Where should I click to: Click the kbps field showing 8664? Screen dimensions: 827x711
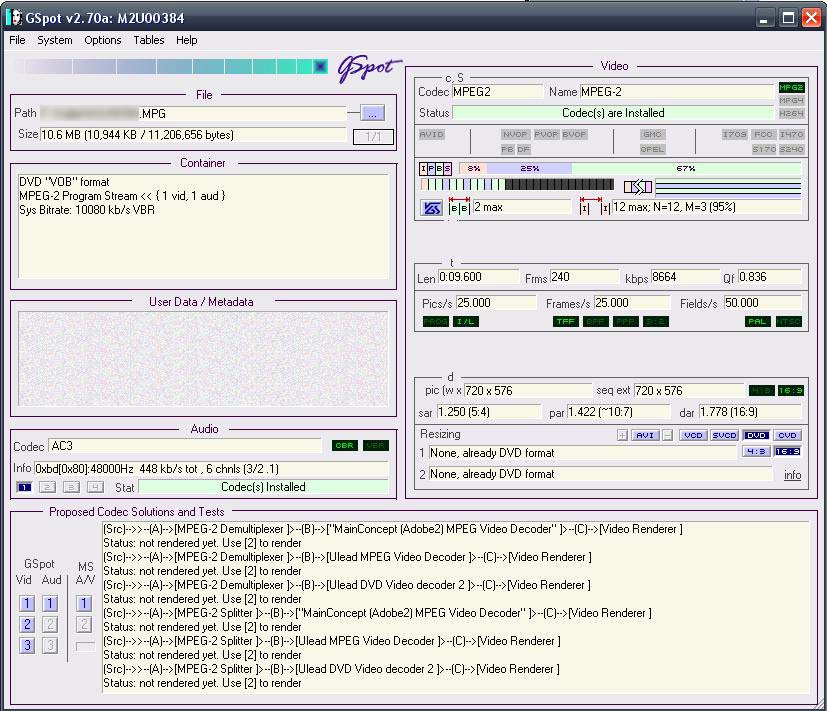pyautogui.click(x=685, y=277)
